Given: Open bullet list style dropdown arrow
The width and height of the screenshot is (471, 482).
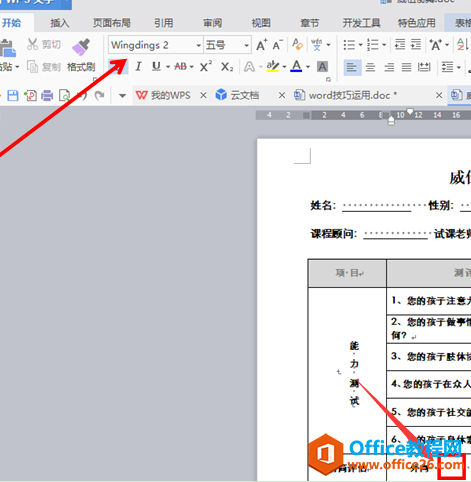Looking at the screenshot, I should point(360,45).
